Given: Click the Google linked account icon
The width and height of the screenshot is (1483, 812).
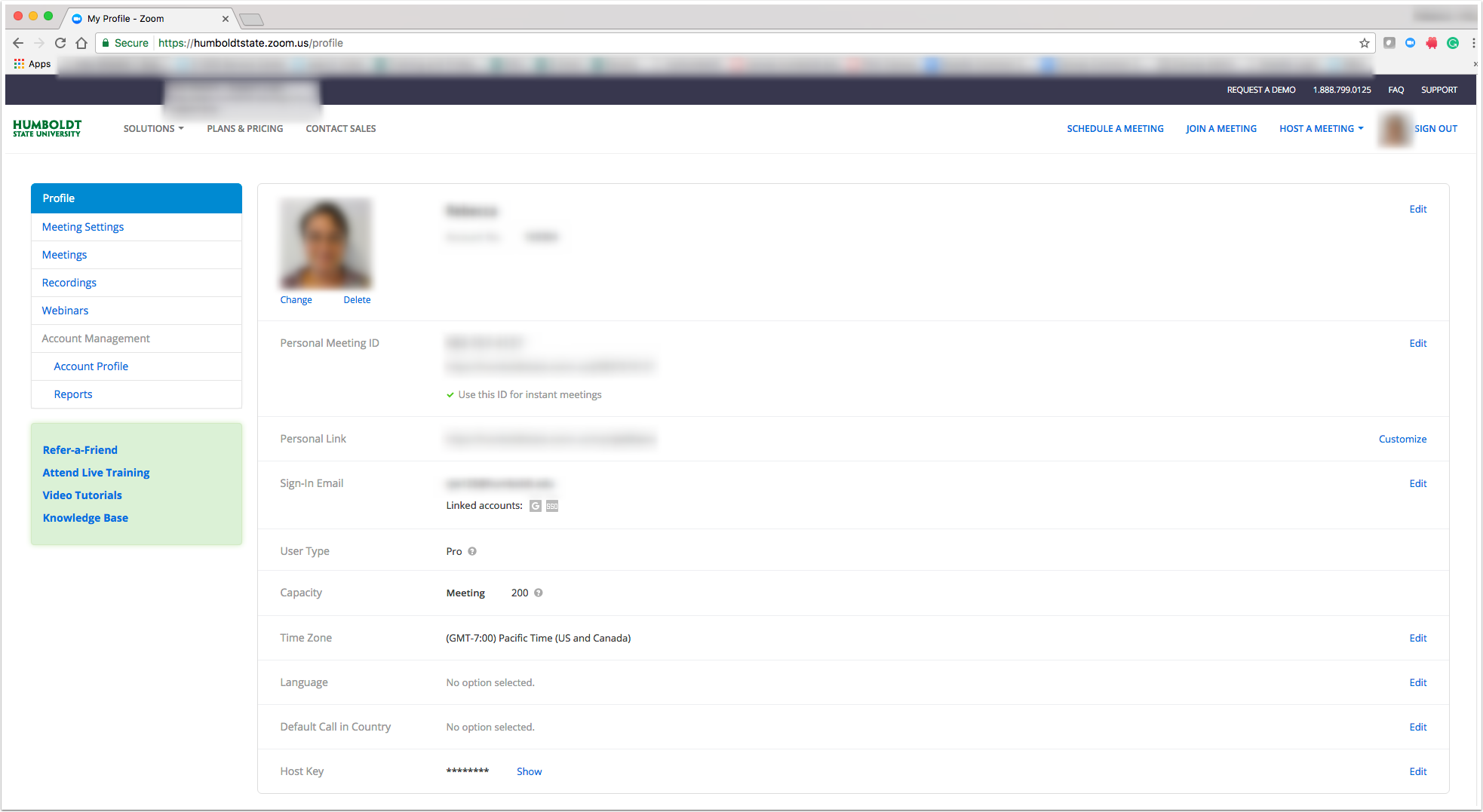Looking at the screenshot, I should point(536,506).
